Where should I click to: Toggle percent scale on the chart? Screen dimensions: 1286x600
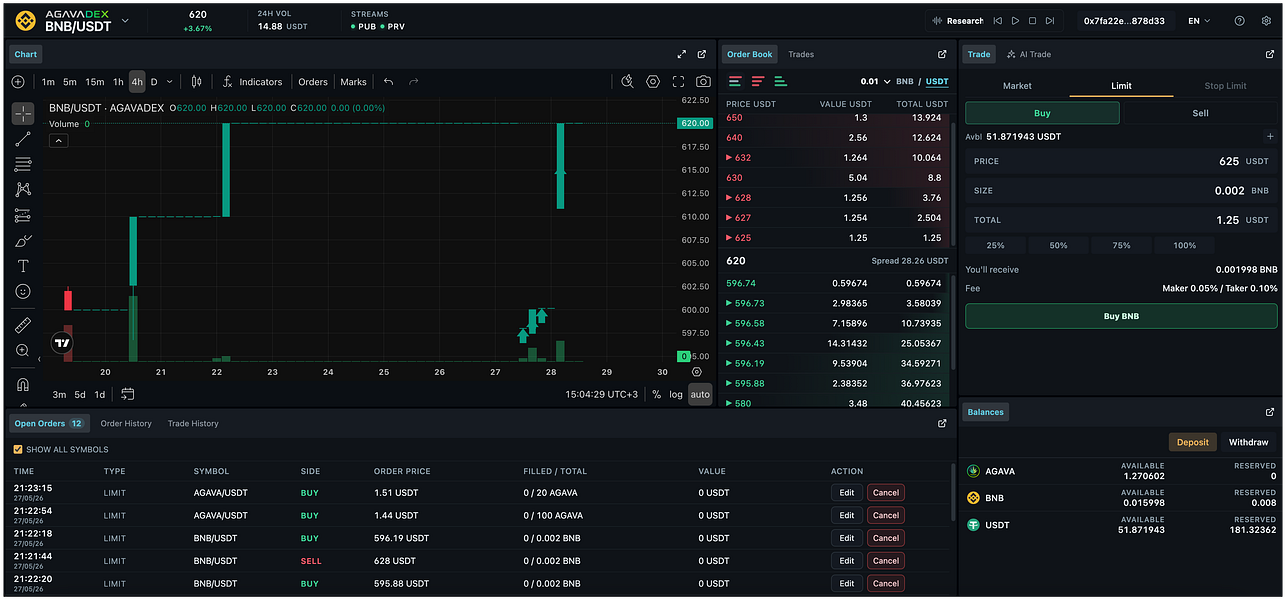657,394
